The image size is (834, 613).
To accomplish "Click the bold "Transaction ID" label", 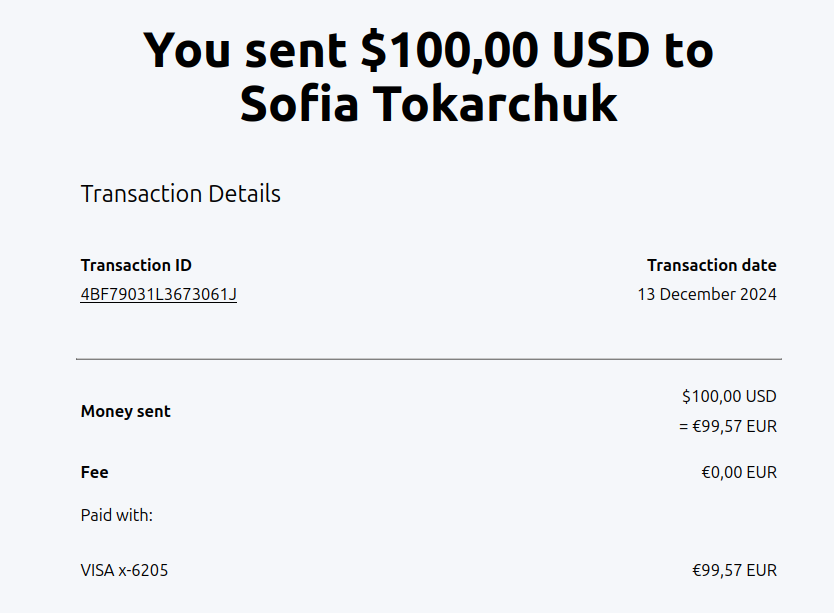I will [136, 265].
